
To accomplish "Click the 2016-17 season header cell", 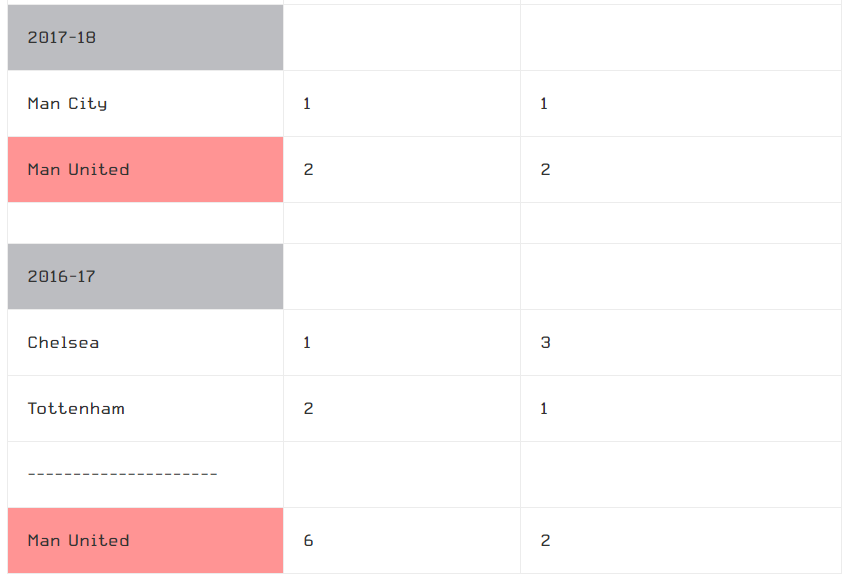I will click(145, 277).
